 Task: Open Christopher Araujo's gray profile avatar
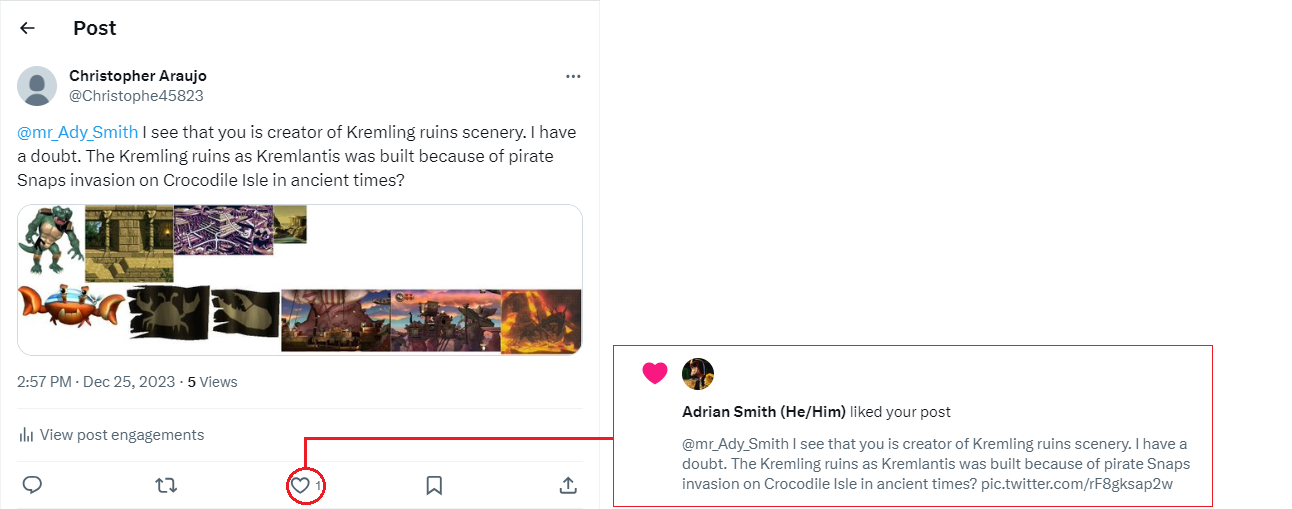pyautogui.click(x=37, y=86)
